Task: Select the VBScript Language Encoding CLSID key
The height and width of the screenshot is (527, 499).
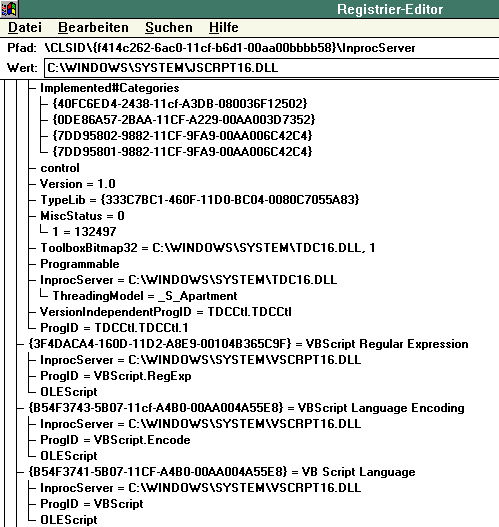Action: (246, 408)
